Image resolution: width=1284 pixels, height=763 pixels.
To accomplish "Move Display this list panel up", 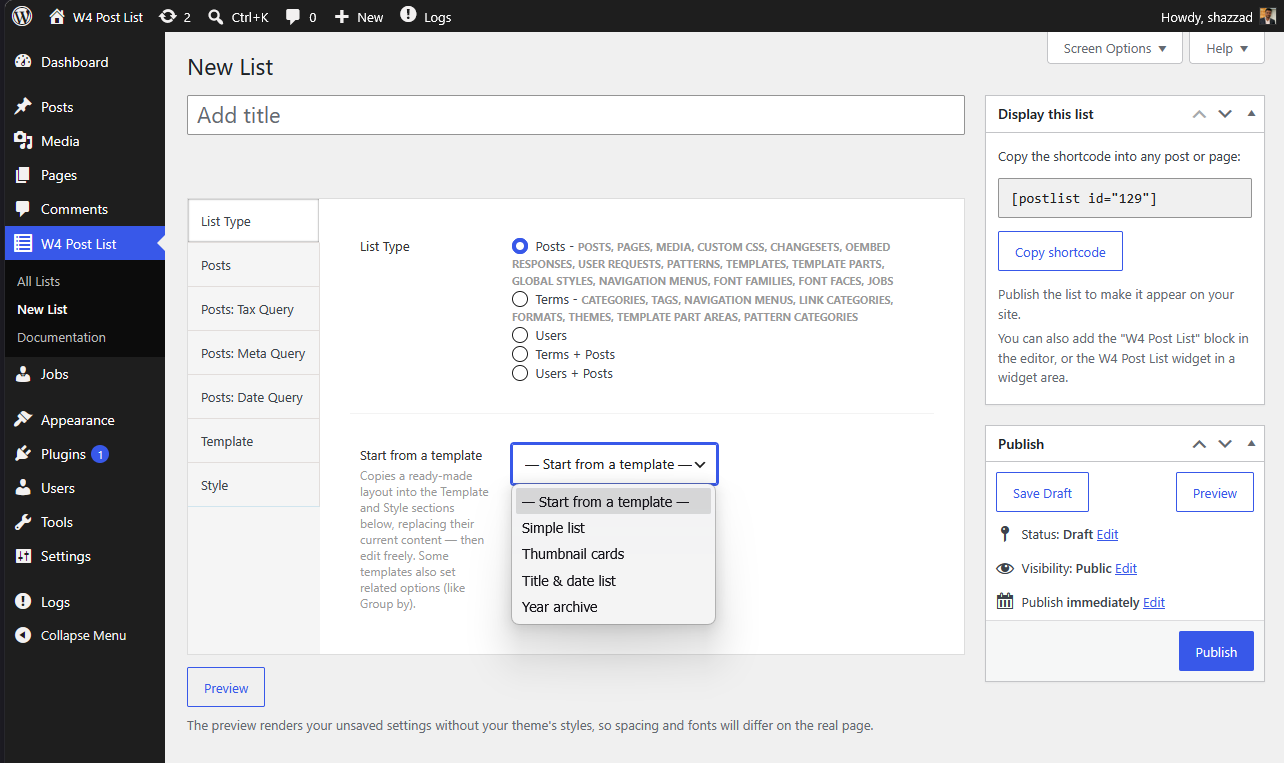I will 1199,114.
